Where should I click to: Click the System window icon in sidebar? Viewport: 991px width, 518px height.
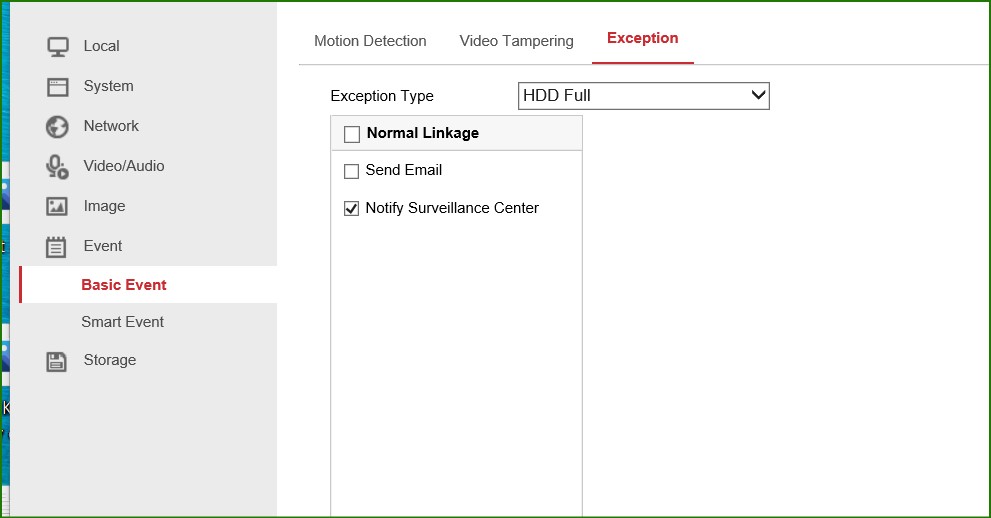[x=58, y=87]
